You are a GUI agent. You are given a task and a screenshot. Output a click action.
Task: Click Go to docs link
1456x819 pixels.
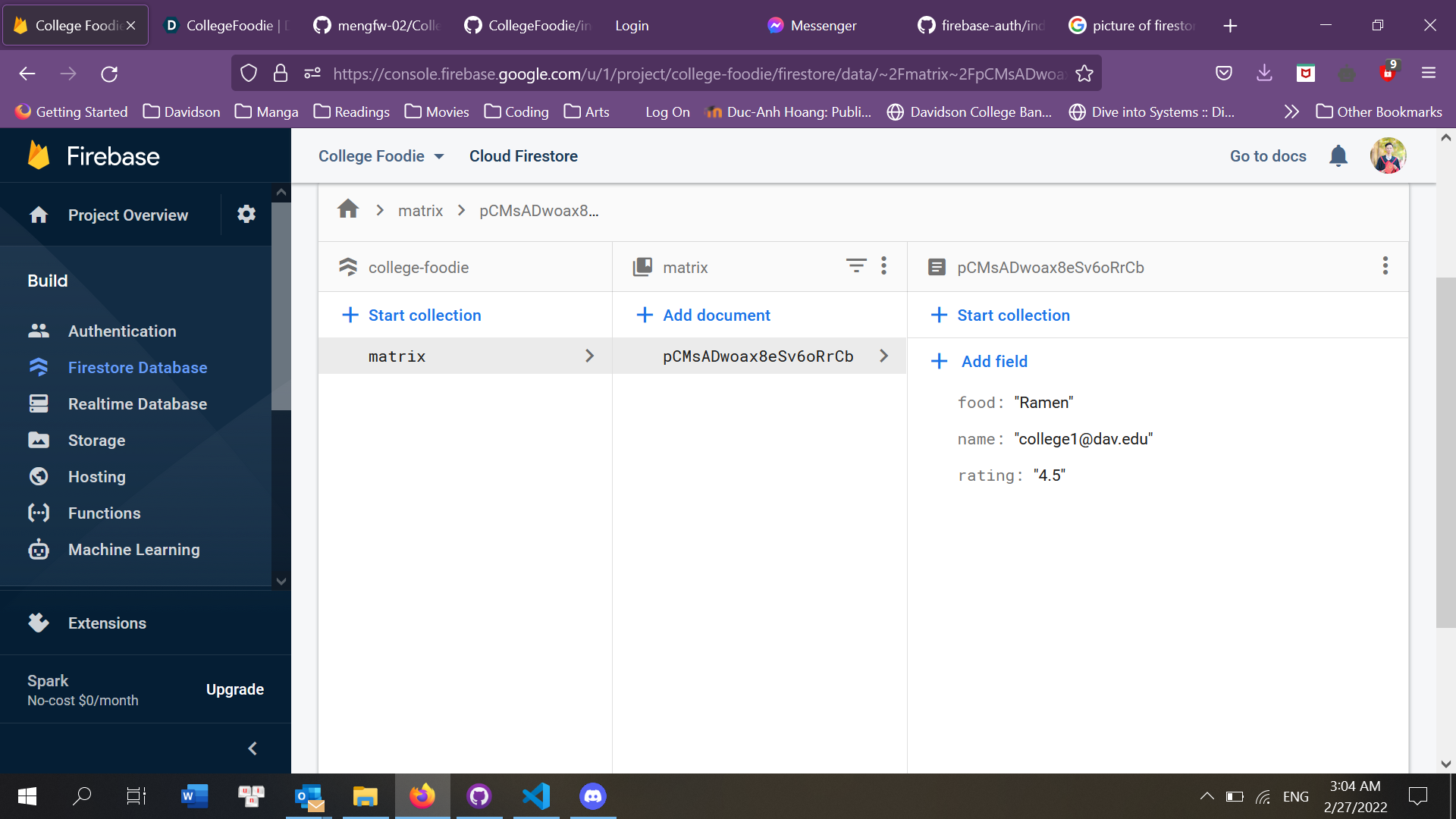pyautogui.click(x=1268, y=156)
